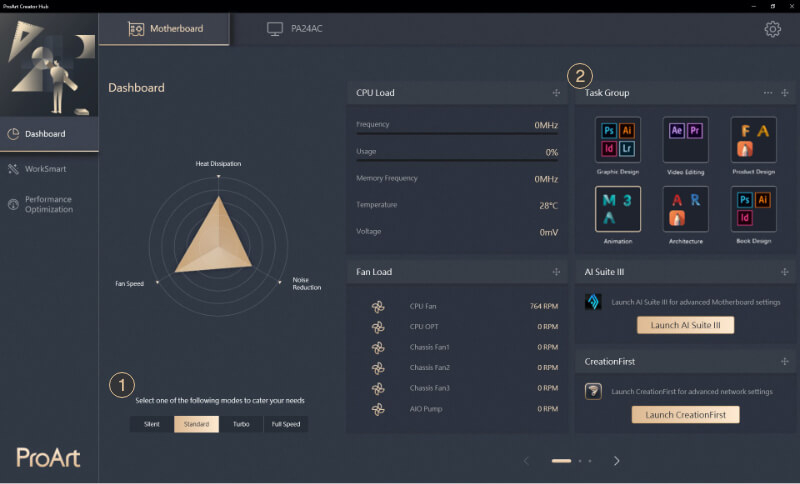The image size is (800, 484).
Task: Open the Graphic Design task group icon
Action: pyautogui.click(x=617, y=140)
